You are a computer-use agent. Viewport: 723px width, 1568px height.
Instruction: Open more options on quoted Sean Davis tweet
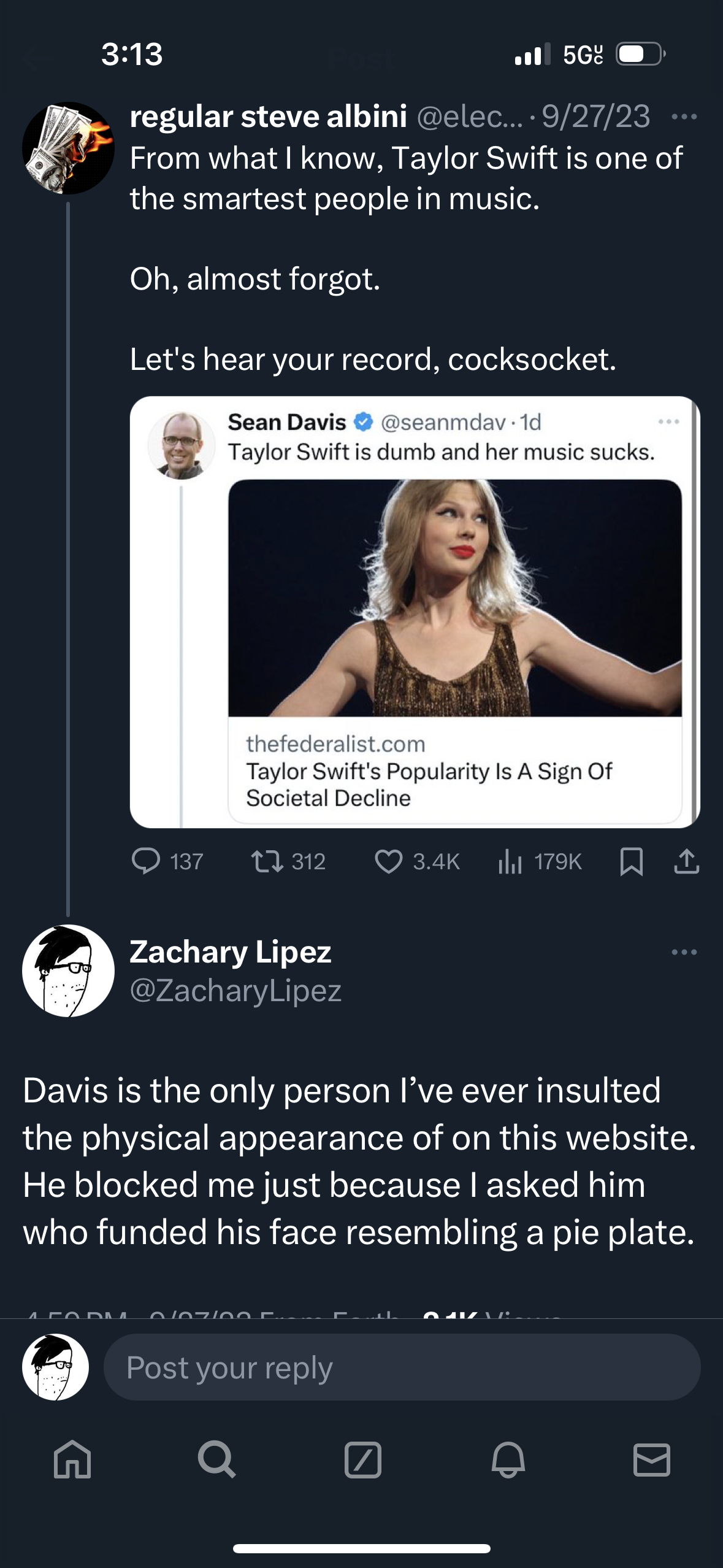pyautogui.click(x=668, y=421)
